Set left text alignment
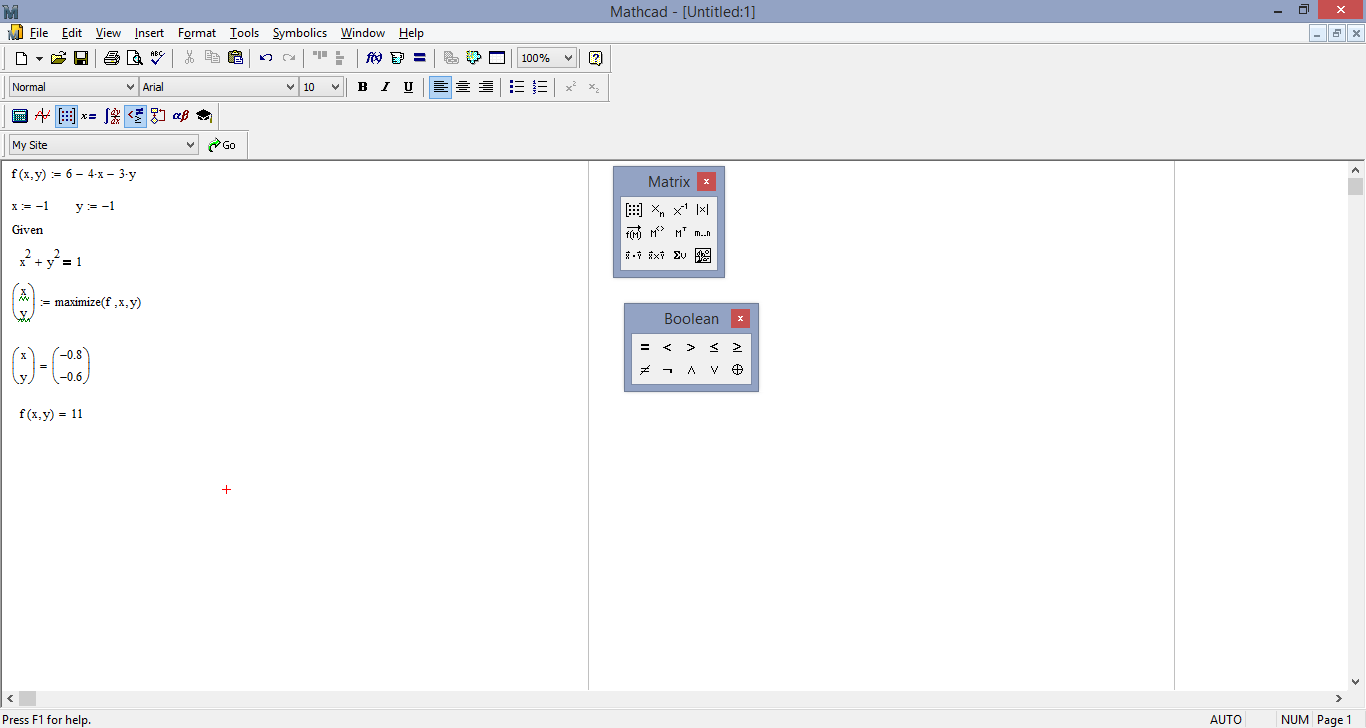 [x=440, y=87]
